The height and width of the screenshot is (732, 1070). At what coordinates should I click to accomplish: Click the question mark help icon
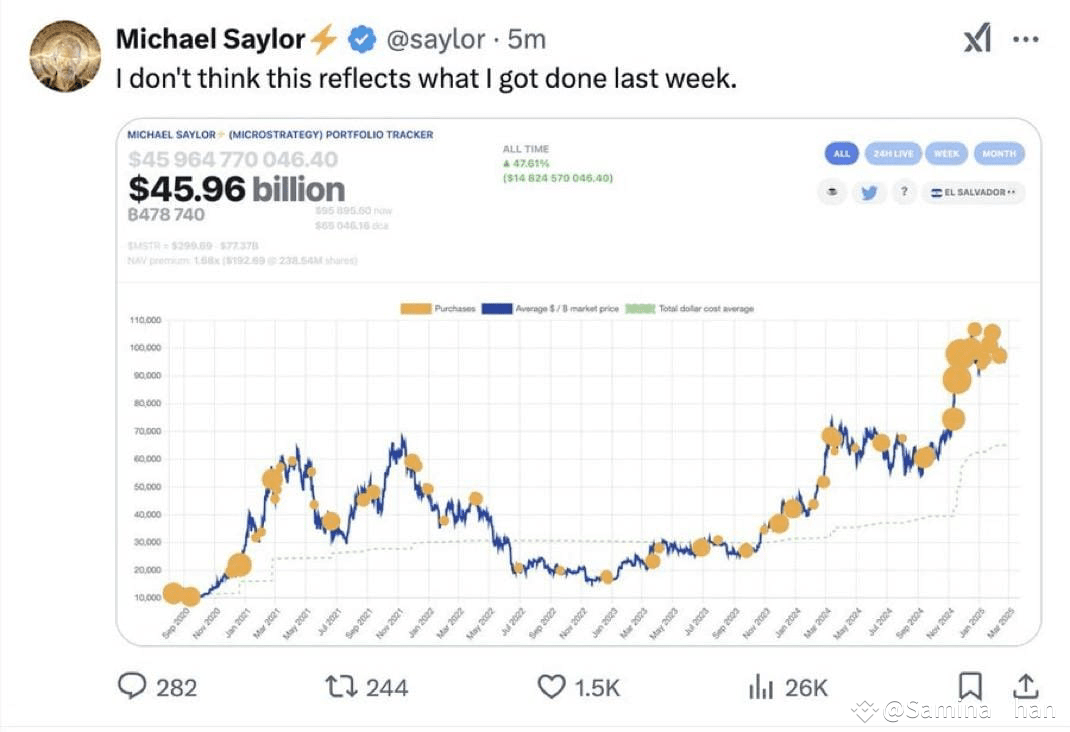904,191
